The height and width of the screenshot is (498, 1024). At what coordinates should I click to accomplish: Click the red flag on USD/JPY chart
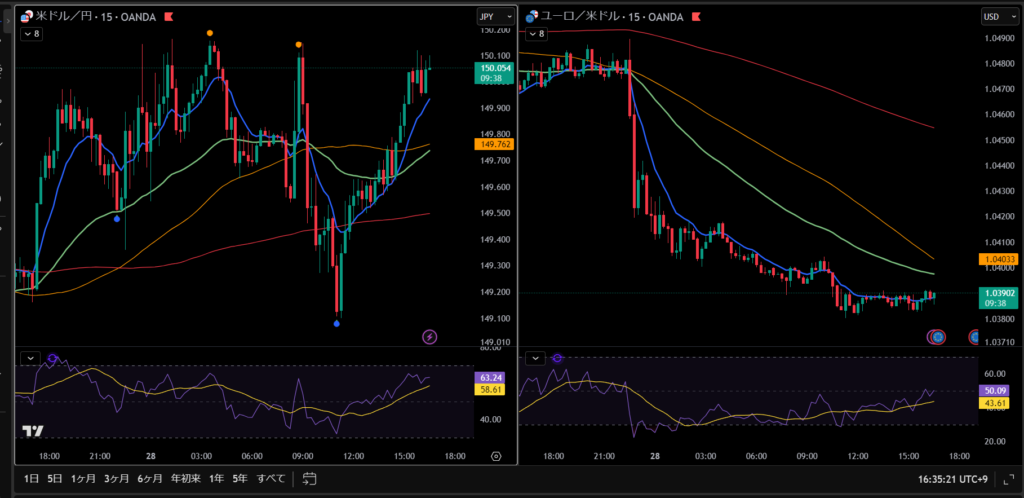pyautogui.click(x=168, y=17)
